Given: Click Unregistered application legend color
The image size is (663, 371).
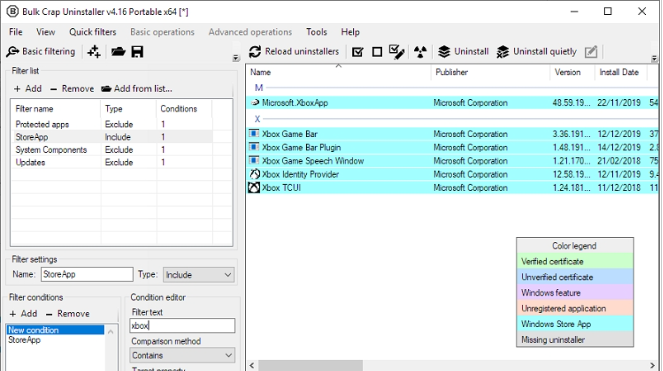Looking at the screenshot, I should point(575,308).
